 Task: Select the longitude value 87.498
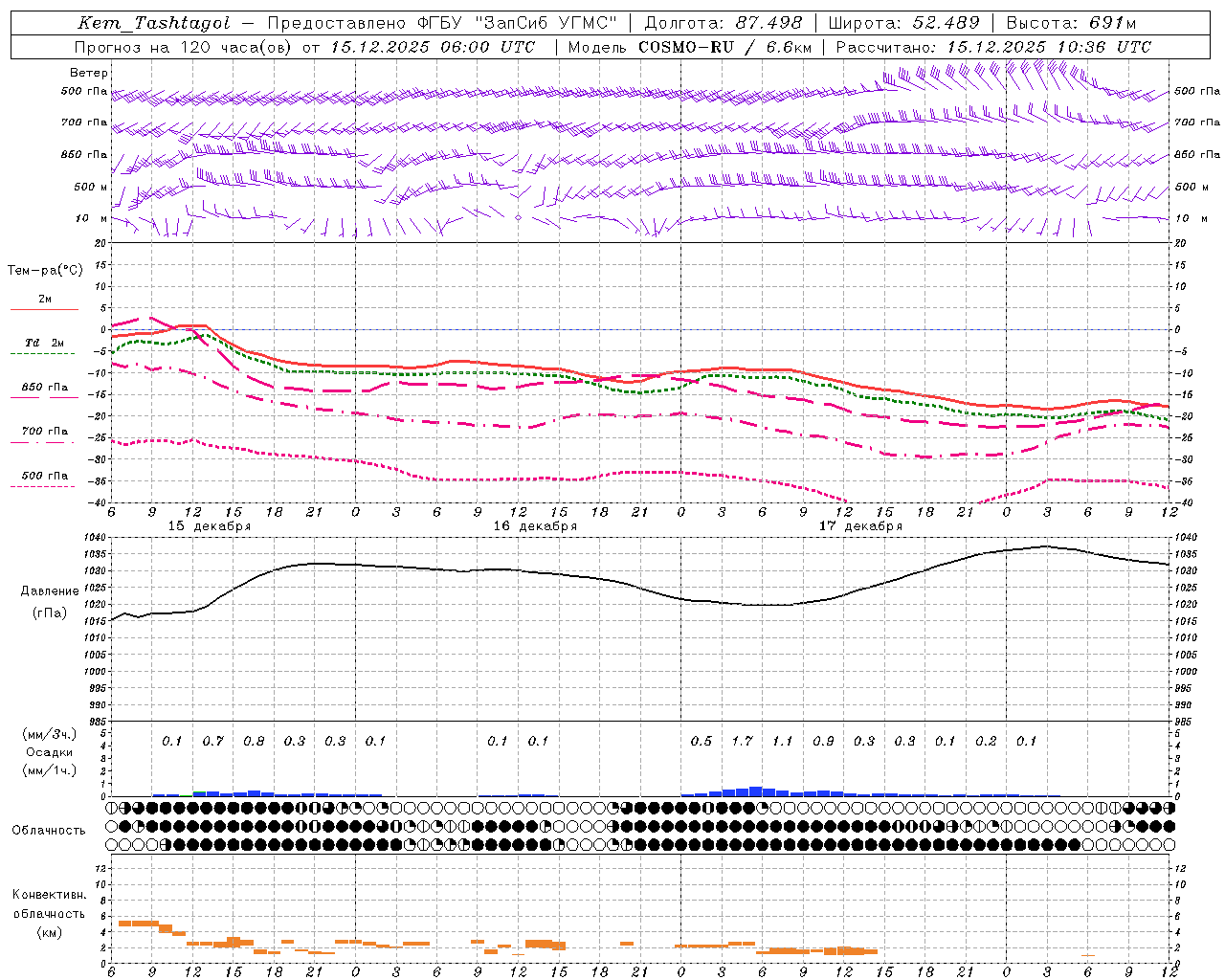(x=769, y=23)
